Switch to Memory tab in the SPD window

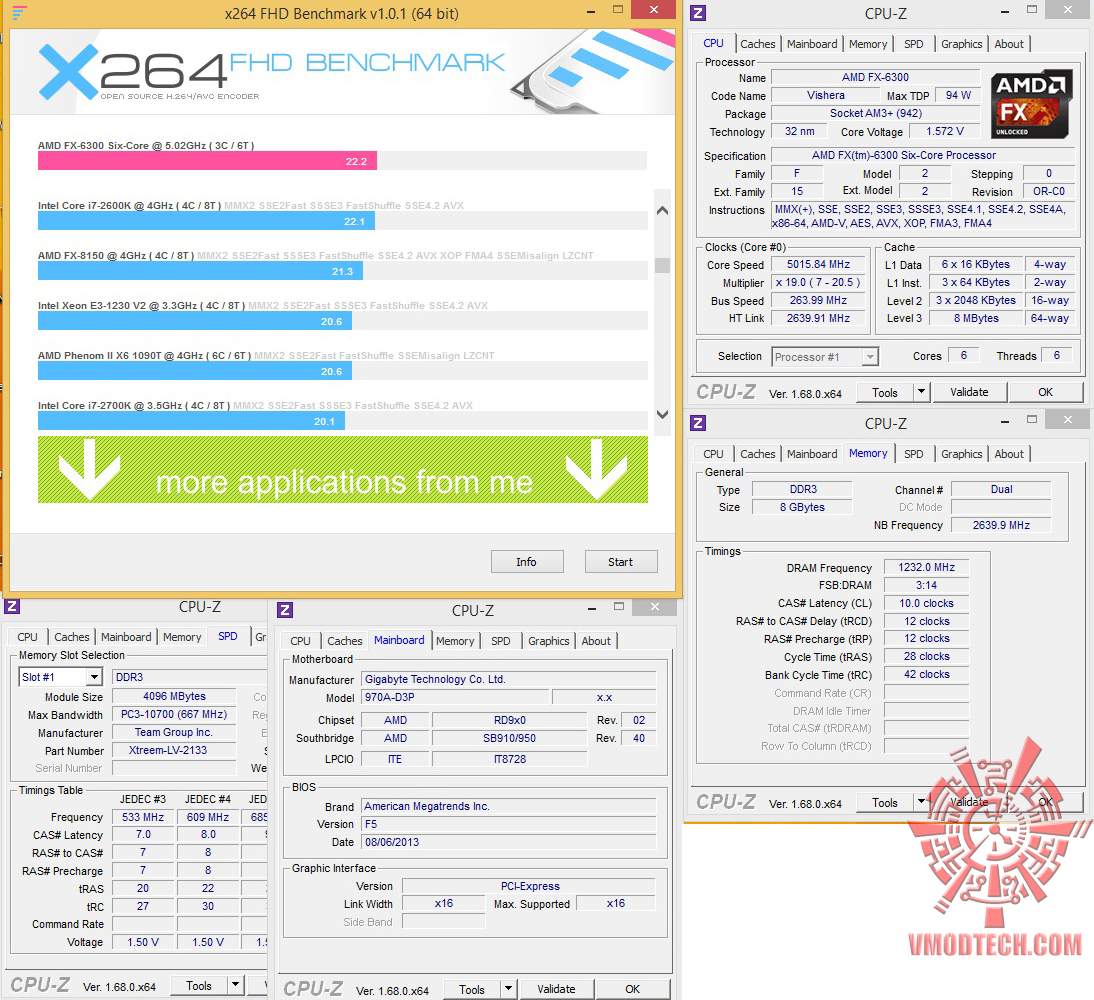tap(181, 636)
